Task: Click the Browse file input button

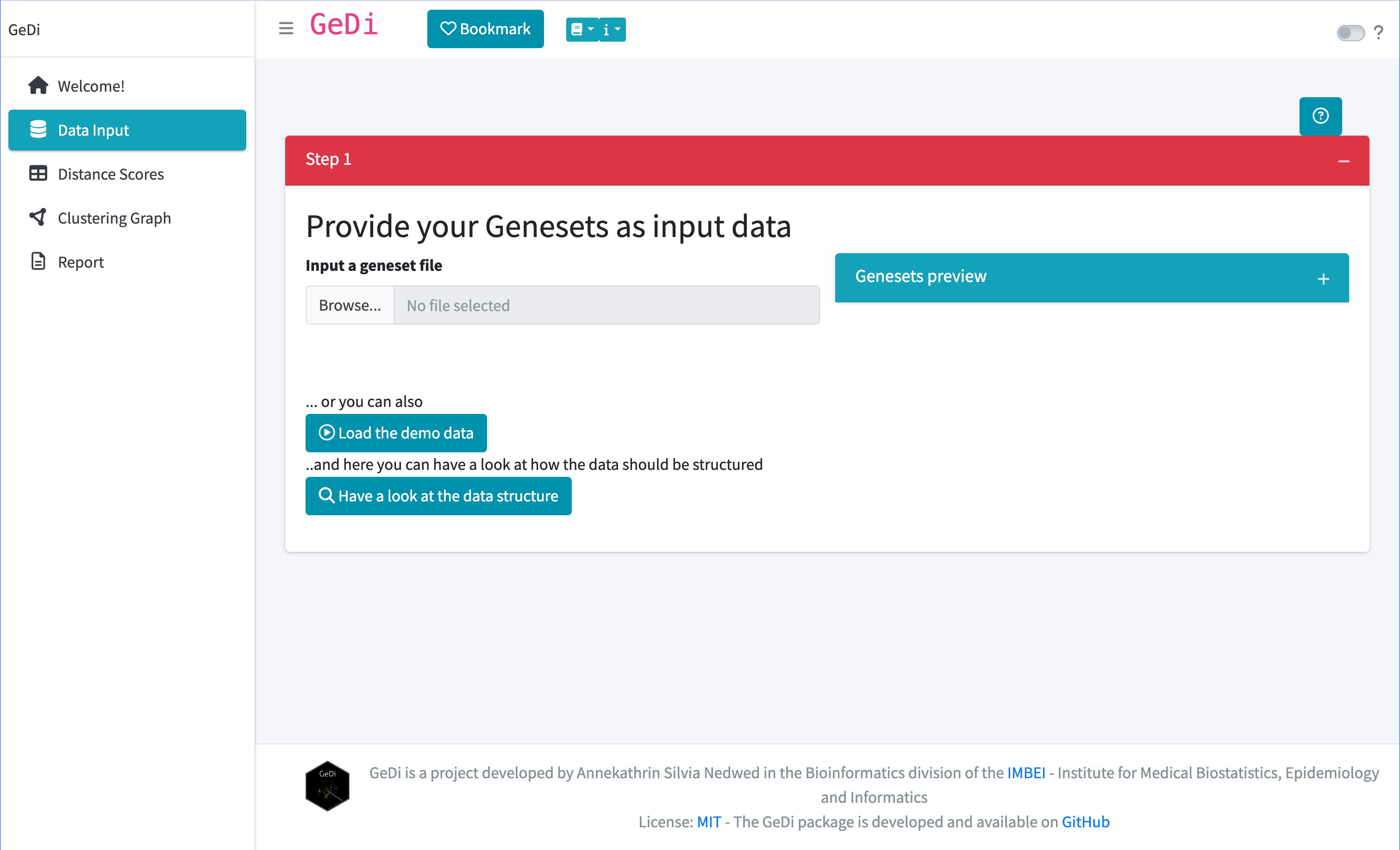Action: [x=349, y=306]
